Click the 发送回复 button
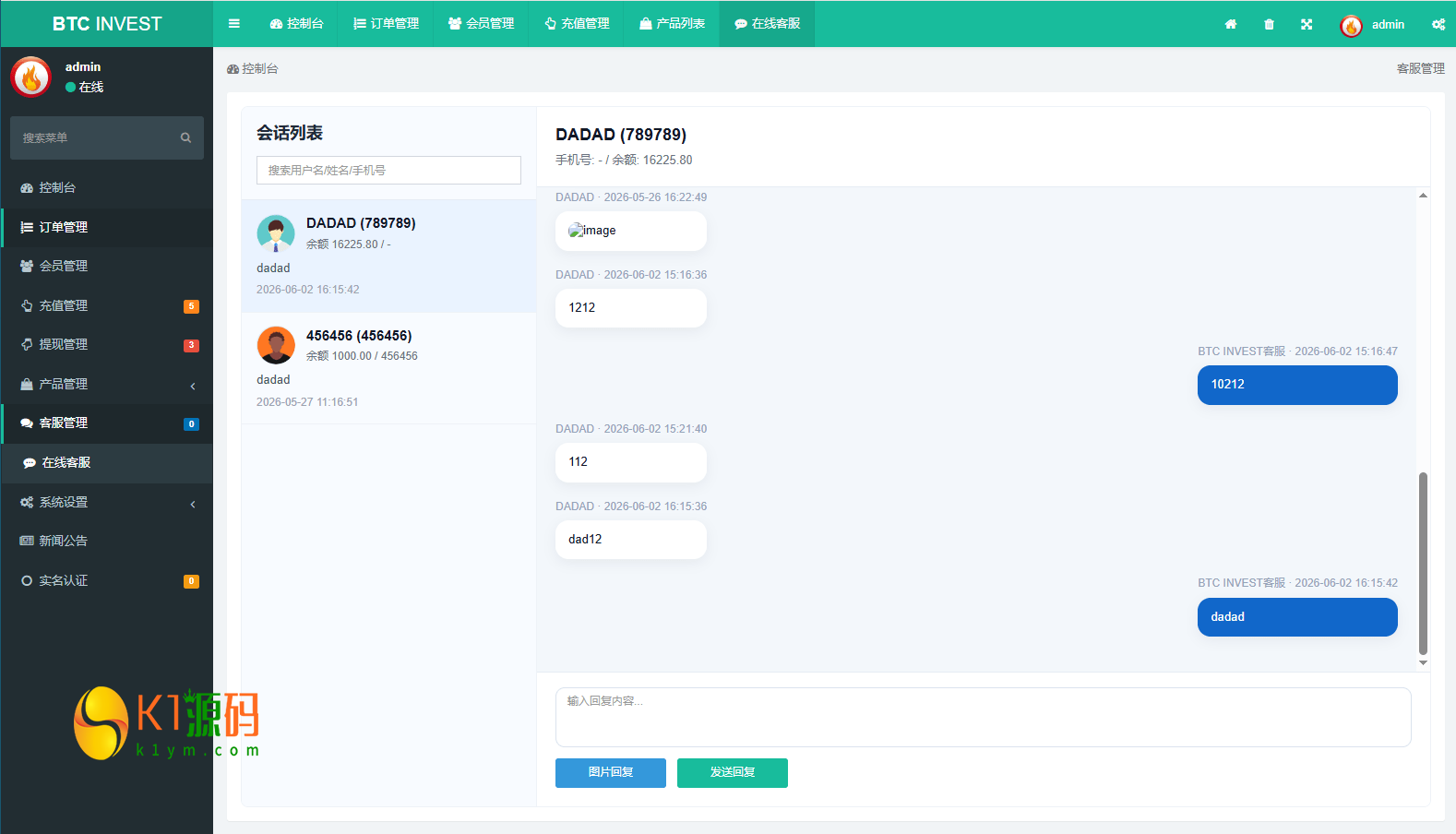Screen dimensions: 1456x834 point(733,773)
